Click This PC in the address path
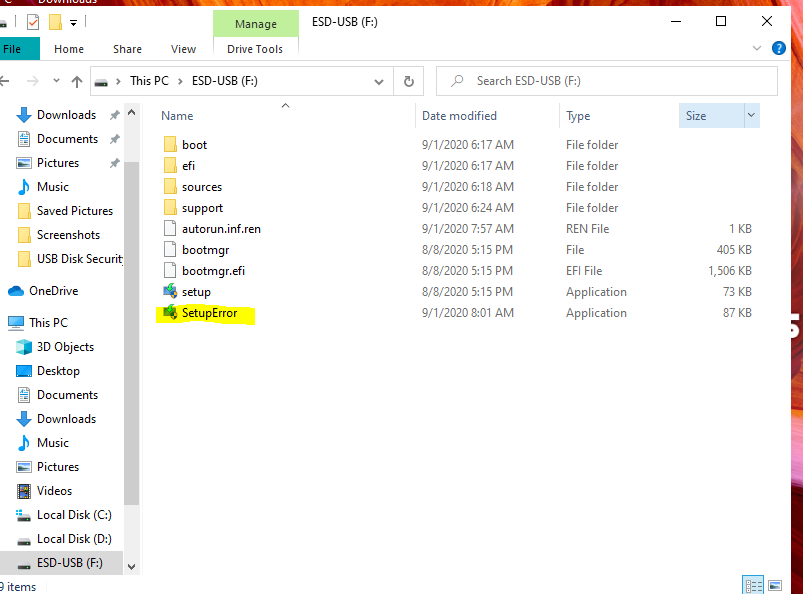Image resolution: width=803 pixels, height=594 pixels. click(x=149, y=81)
